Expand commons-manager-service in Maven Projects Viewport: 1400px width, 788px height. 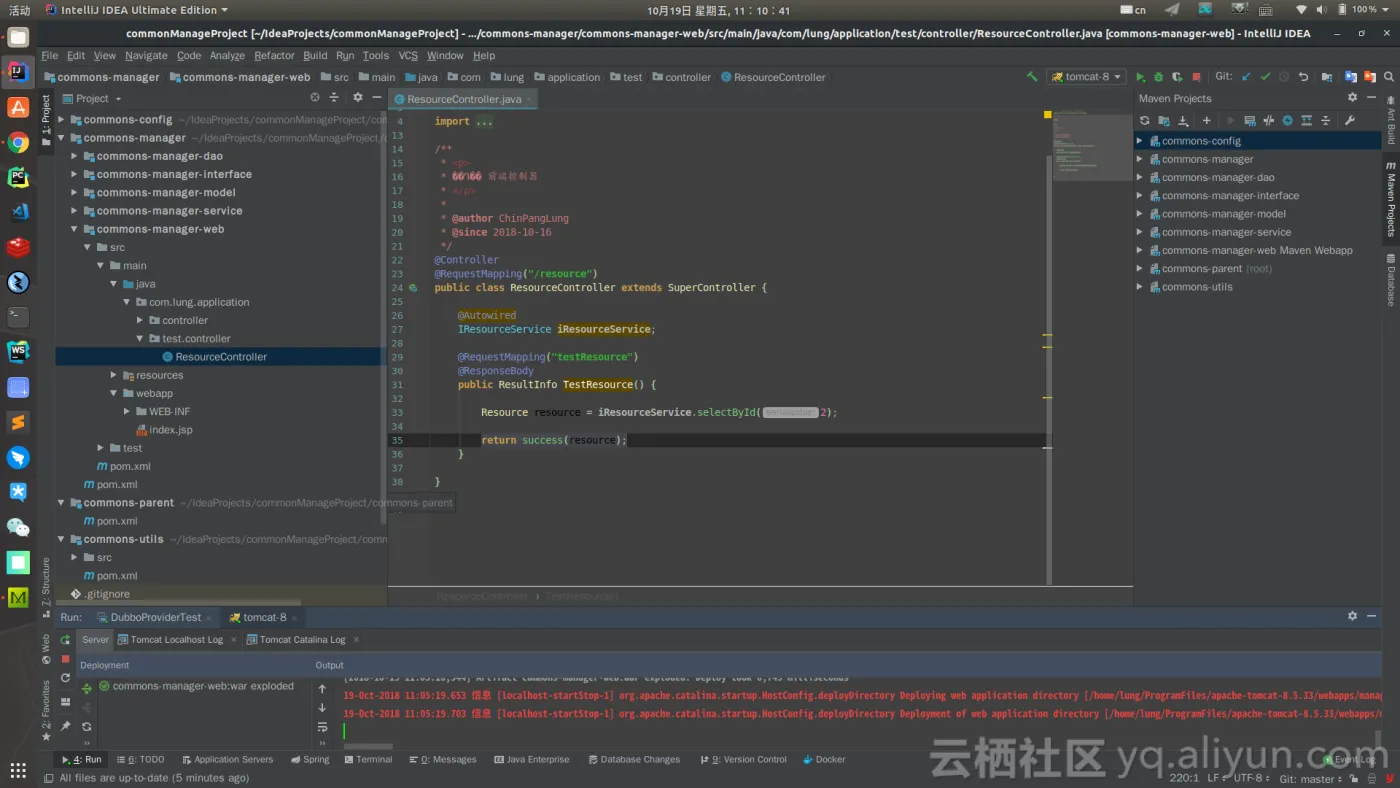point(1139,232)
